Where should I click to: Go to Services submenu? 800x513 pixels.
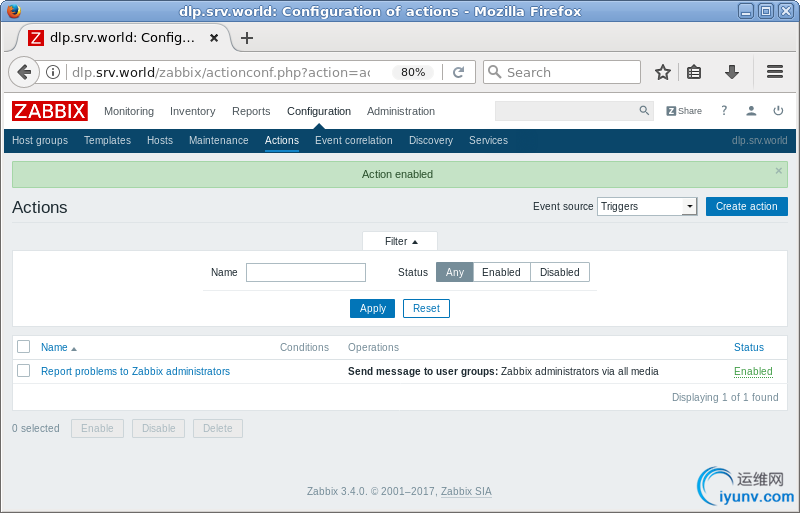pos(488,140)
